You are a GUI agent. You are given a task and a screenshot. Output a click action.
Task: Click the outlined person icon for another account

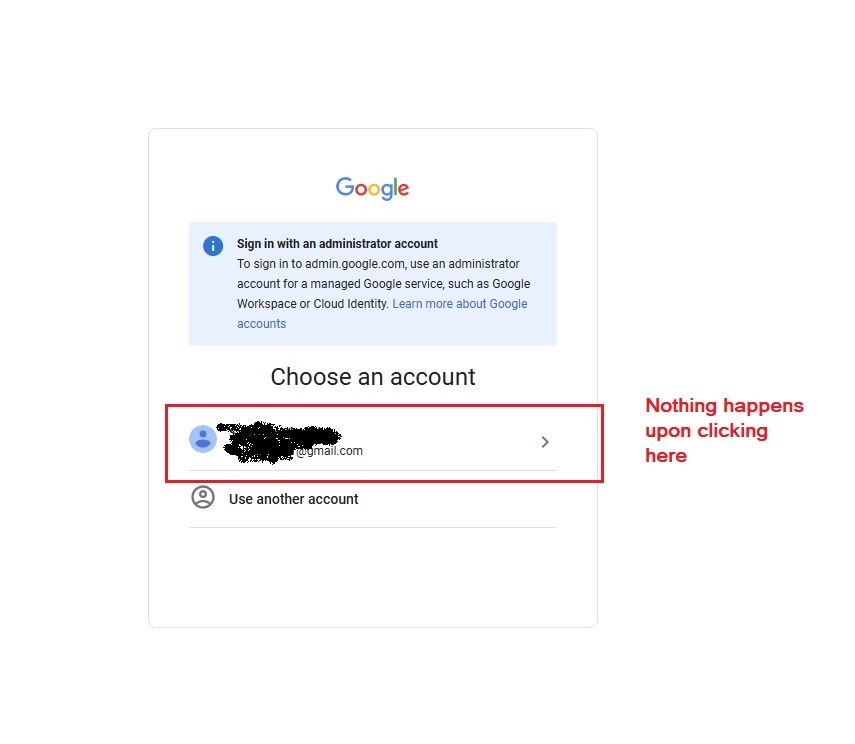pos(203,497)
